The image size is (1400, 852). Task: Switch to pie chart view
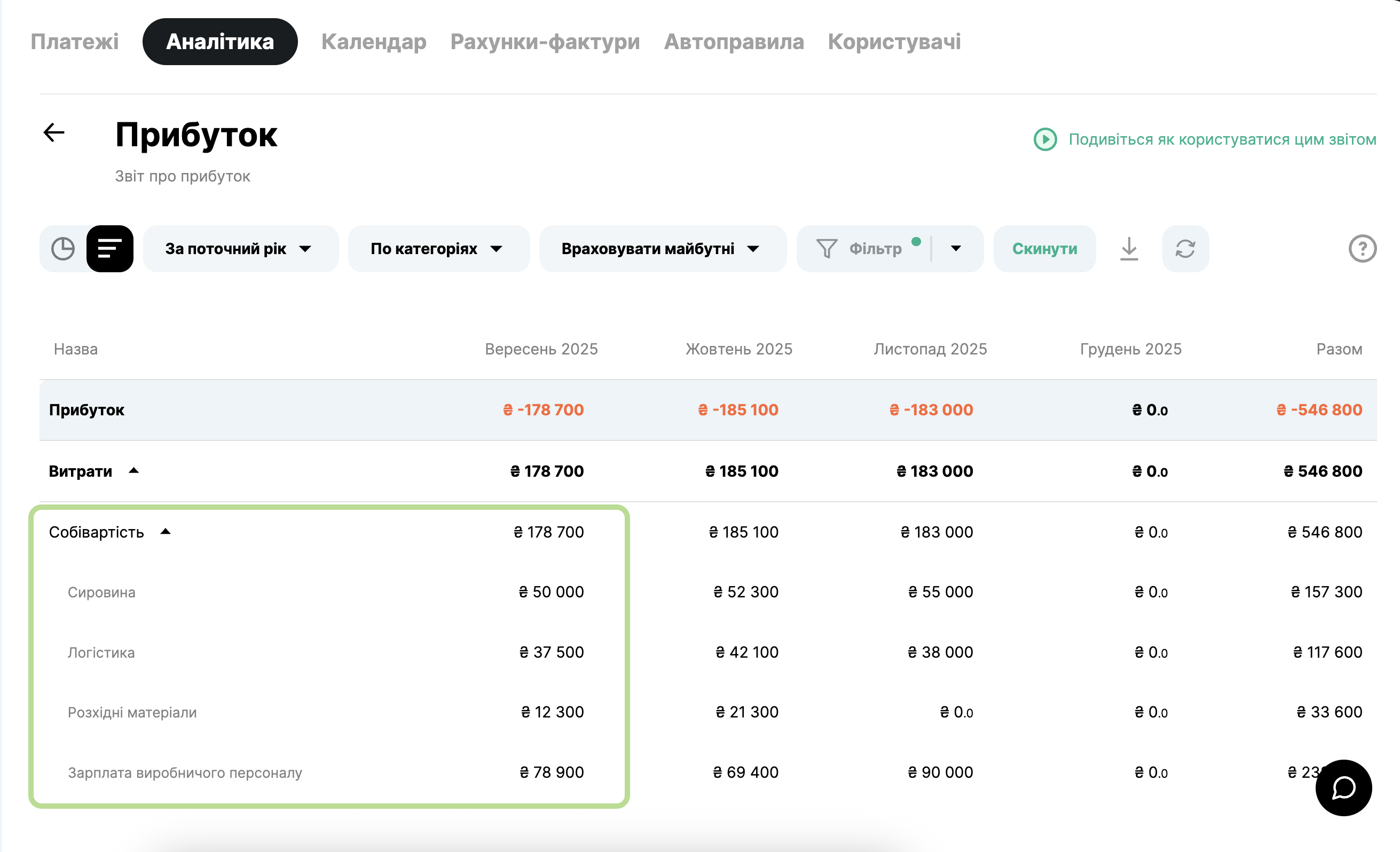63,249
